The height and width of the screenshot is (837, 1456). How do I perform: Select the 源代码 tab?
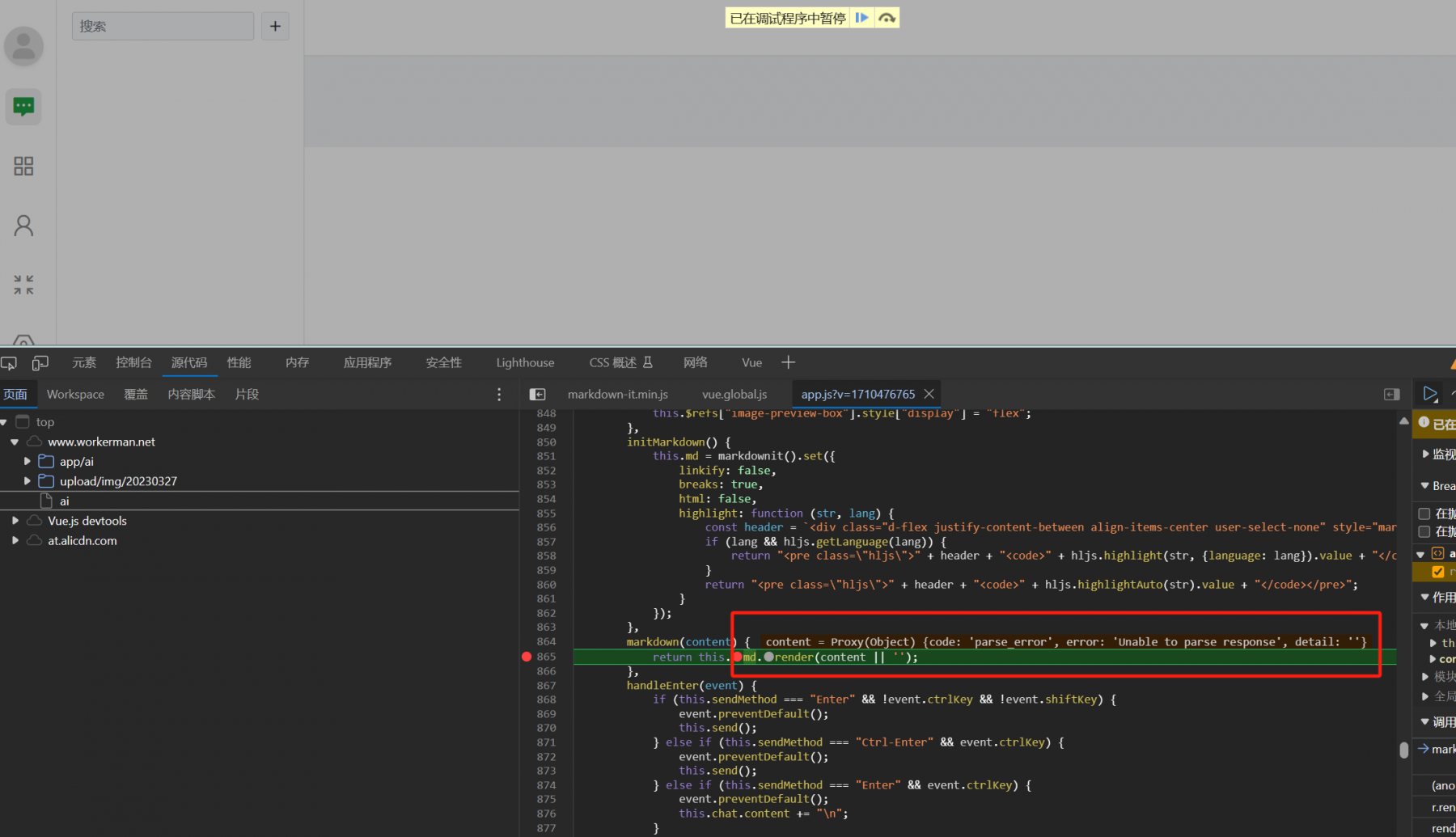pyautogui.click(x=189, y=362)
